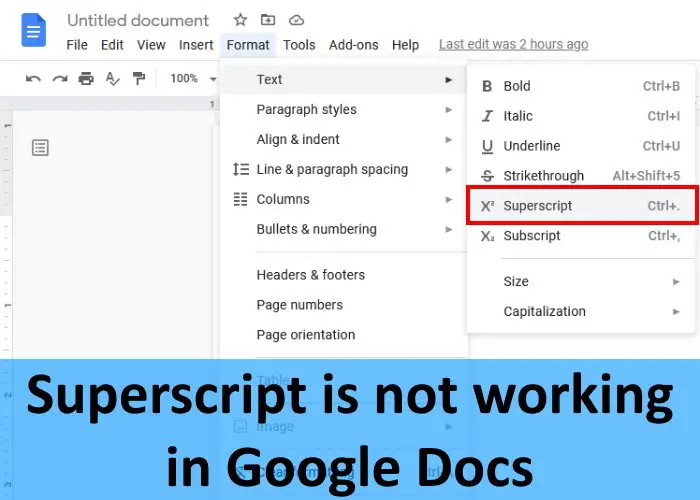Open the document outline icon
Screen dimensions: 700x500
tap(40, 147)
